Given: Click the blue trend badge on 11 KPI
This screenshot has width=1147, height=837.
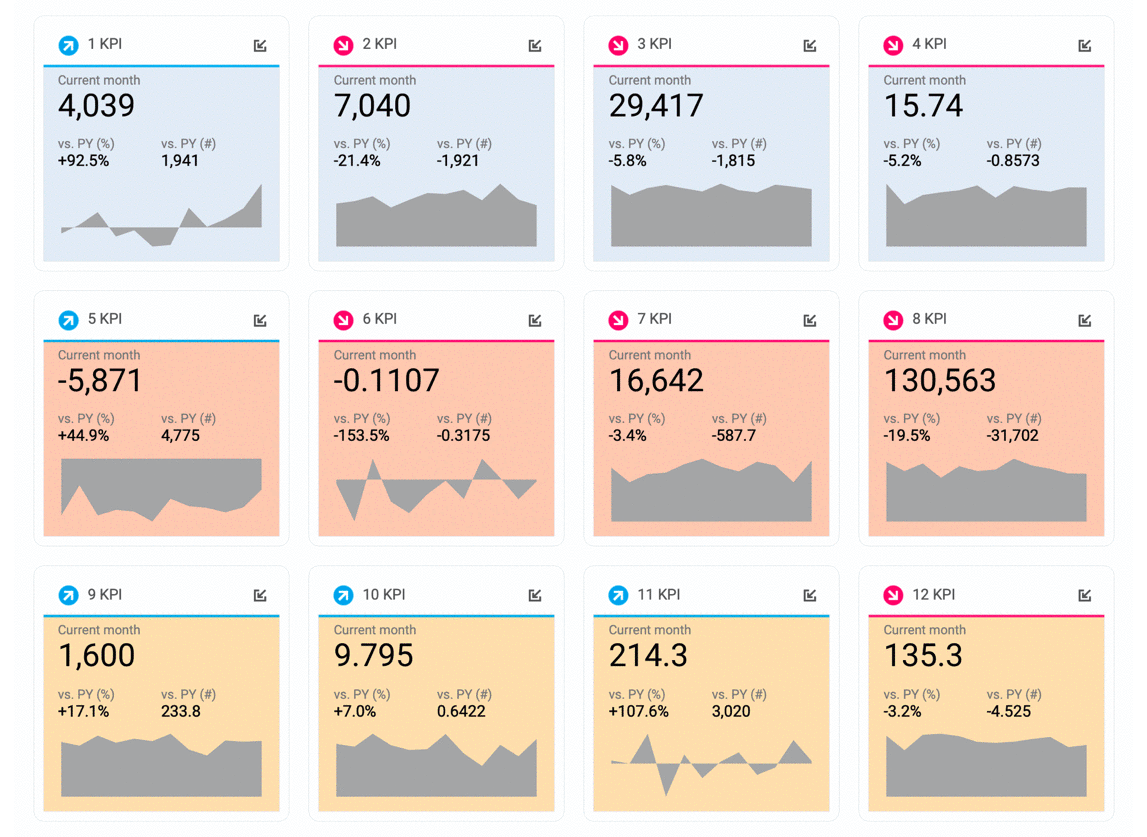Looking at the screenshot, I should click(618, 594).
